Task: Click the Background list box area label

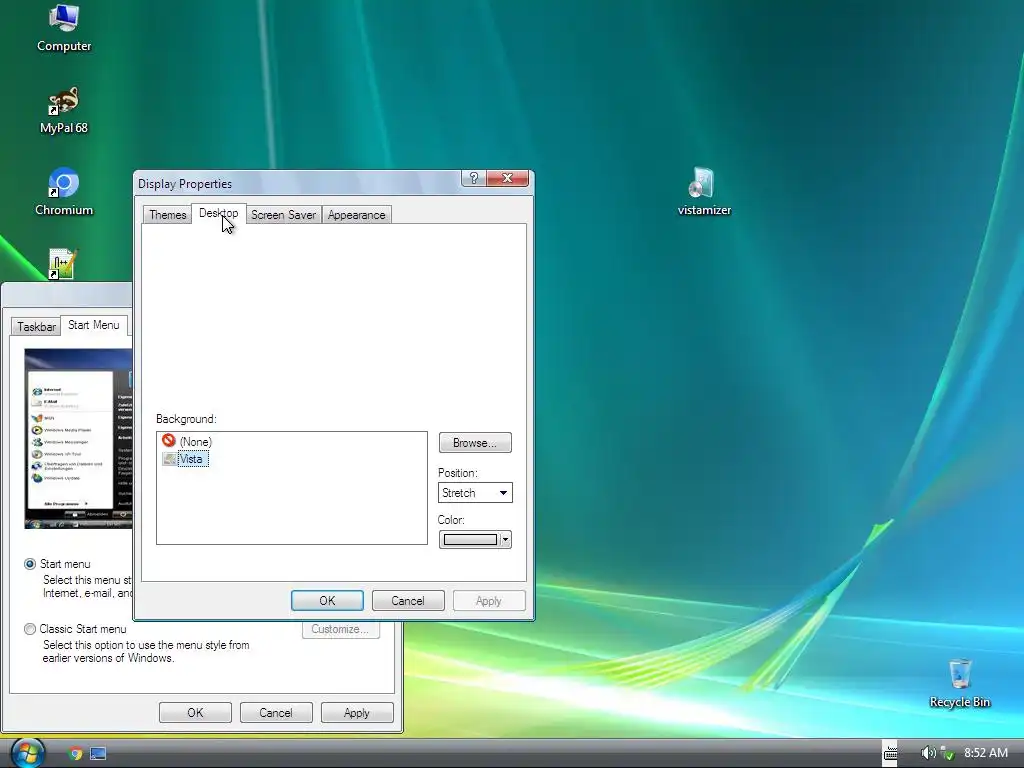Action: click(x=186, y=419)
